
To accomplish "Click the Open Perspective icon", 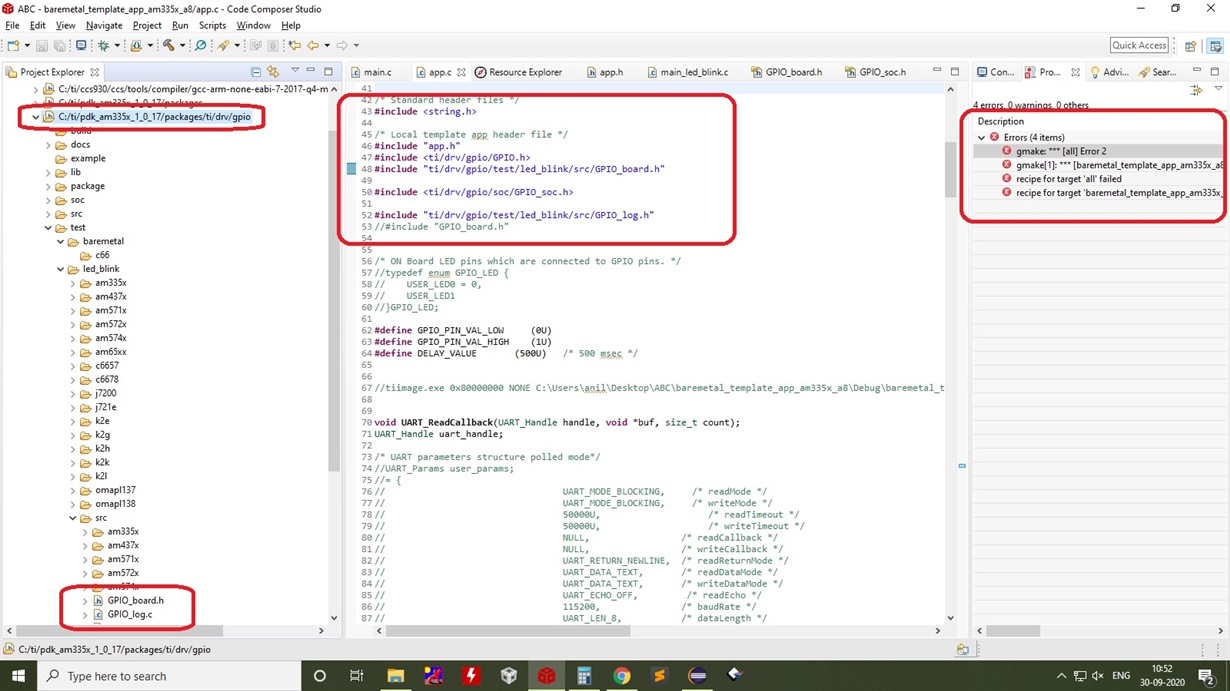I will tap(1190, 46).
